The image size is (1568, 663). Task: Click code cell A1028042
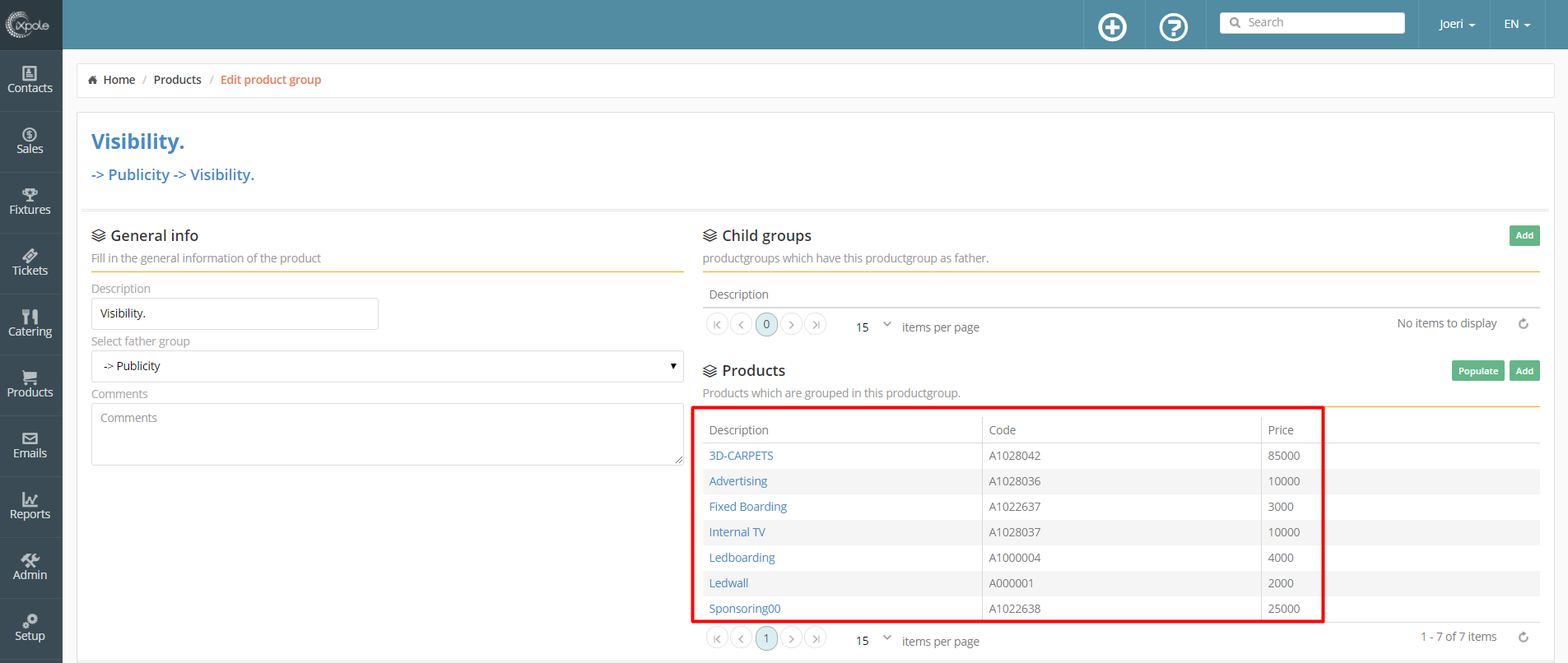coord(1015,456)
